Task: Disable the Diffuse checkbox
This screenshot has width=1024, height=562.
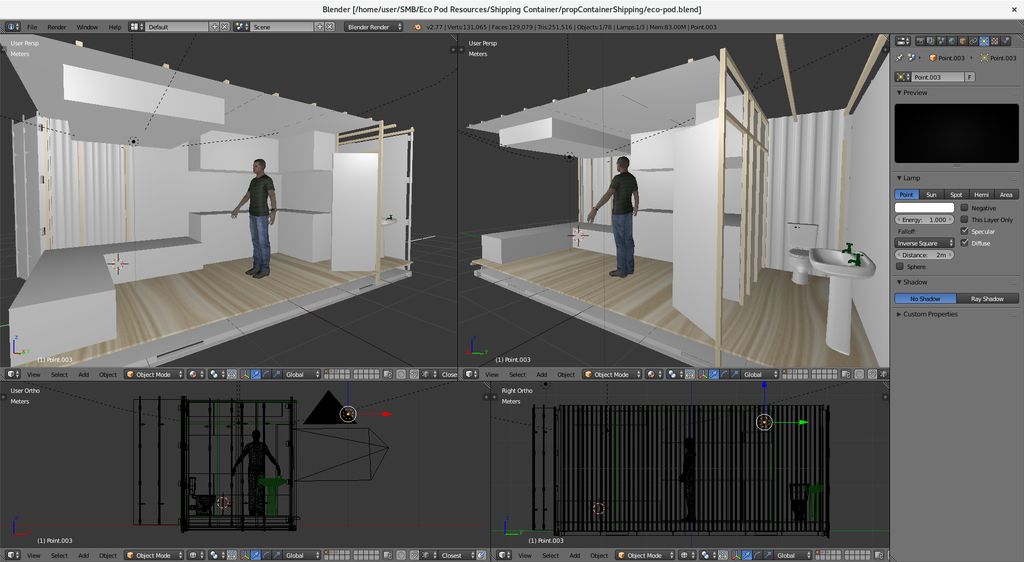Action: click(964, 243)
